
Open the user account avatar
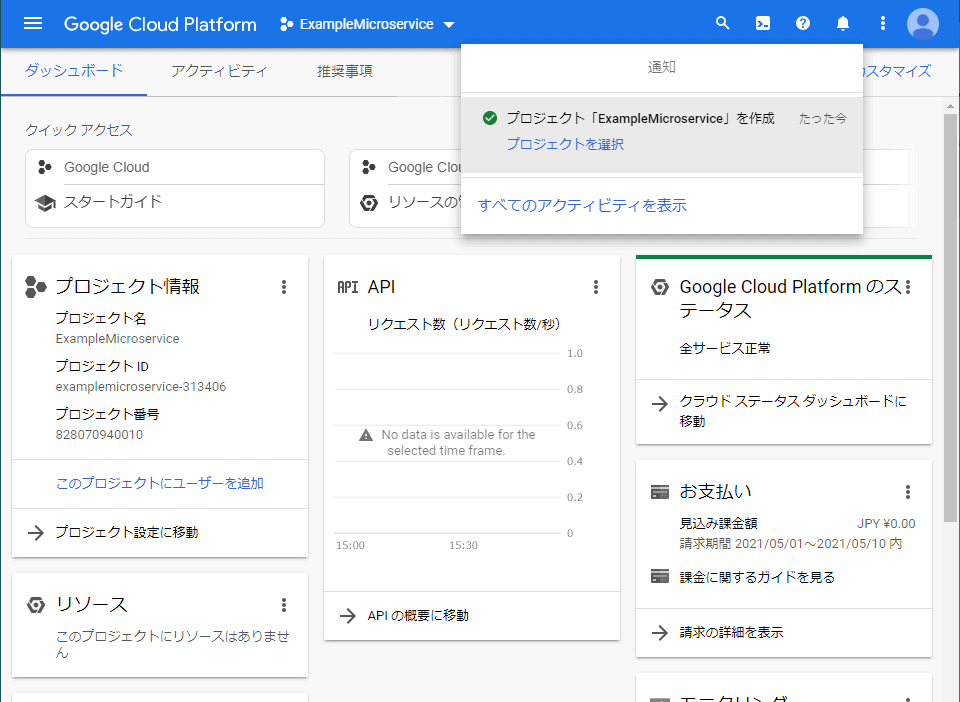[922, 24]
